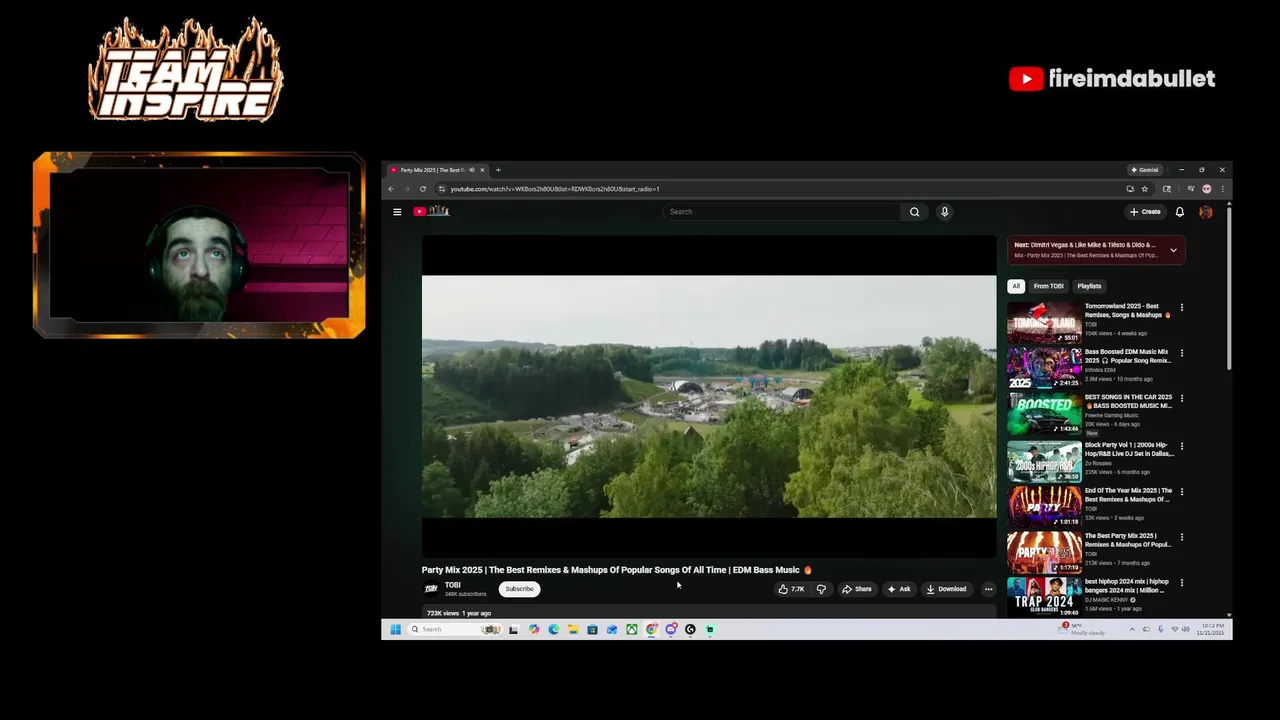Open the weather widget on the taskbar
Image resolution: width=1280 pixels, height=720 pixels.
[x=1082, y=629]
